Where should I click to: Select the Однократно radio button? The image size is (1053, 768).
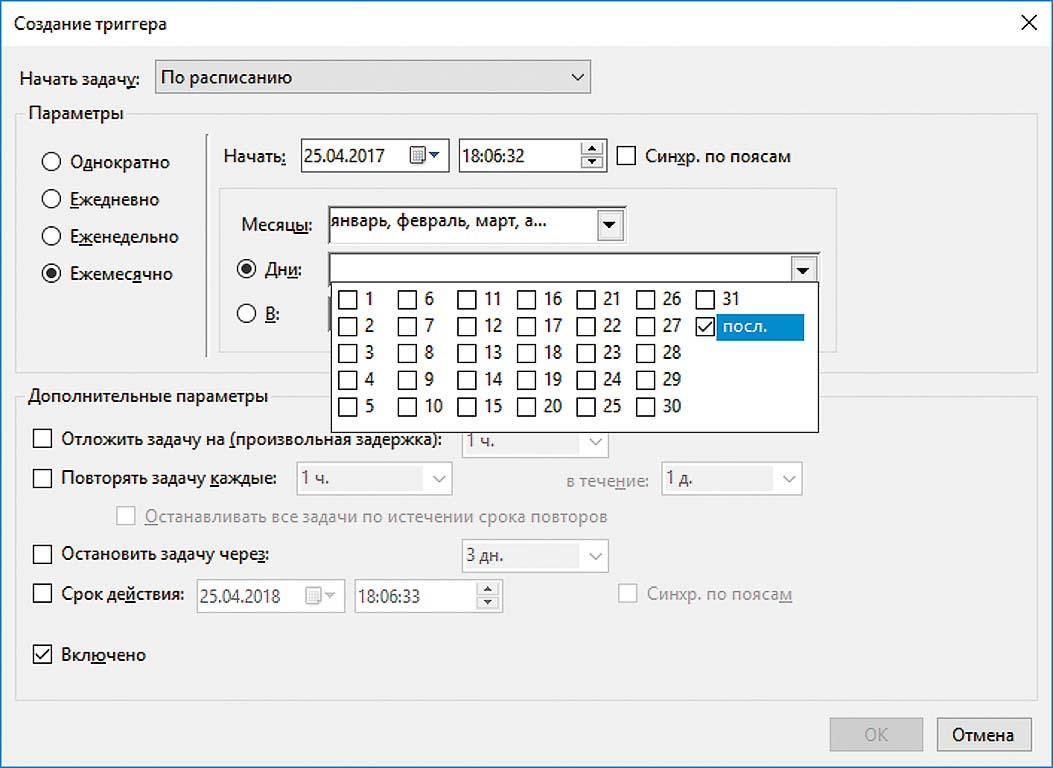tap(51, 162)
